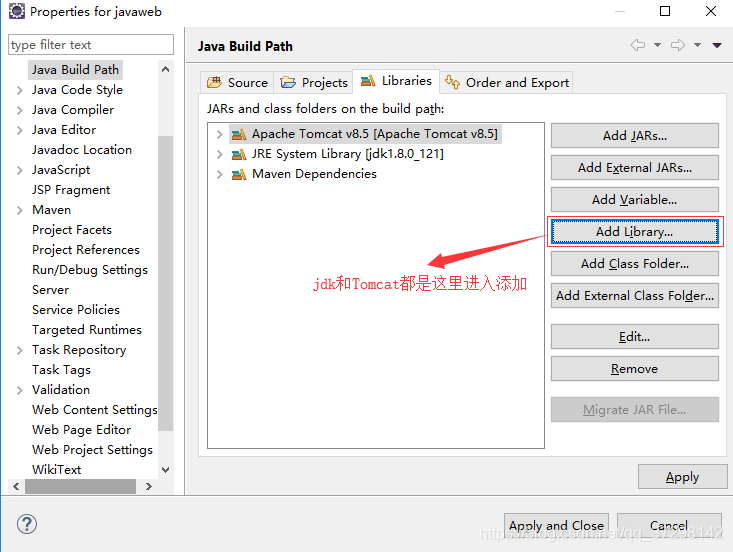733x552 pixels.
Task: Expand the Java Compiler node
Action: (20, 110)
